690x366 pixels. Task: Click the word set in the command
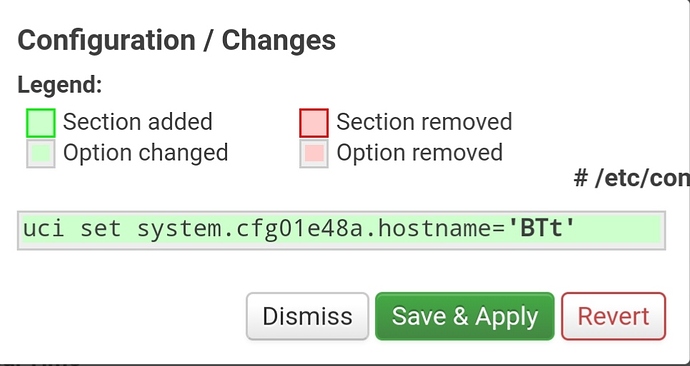(100, 229)
